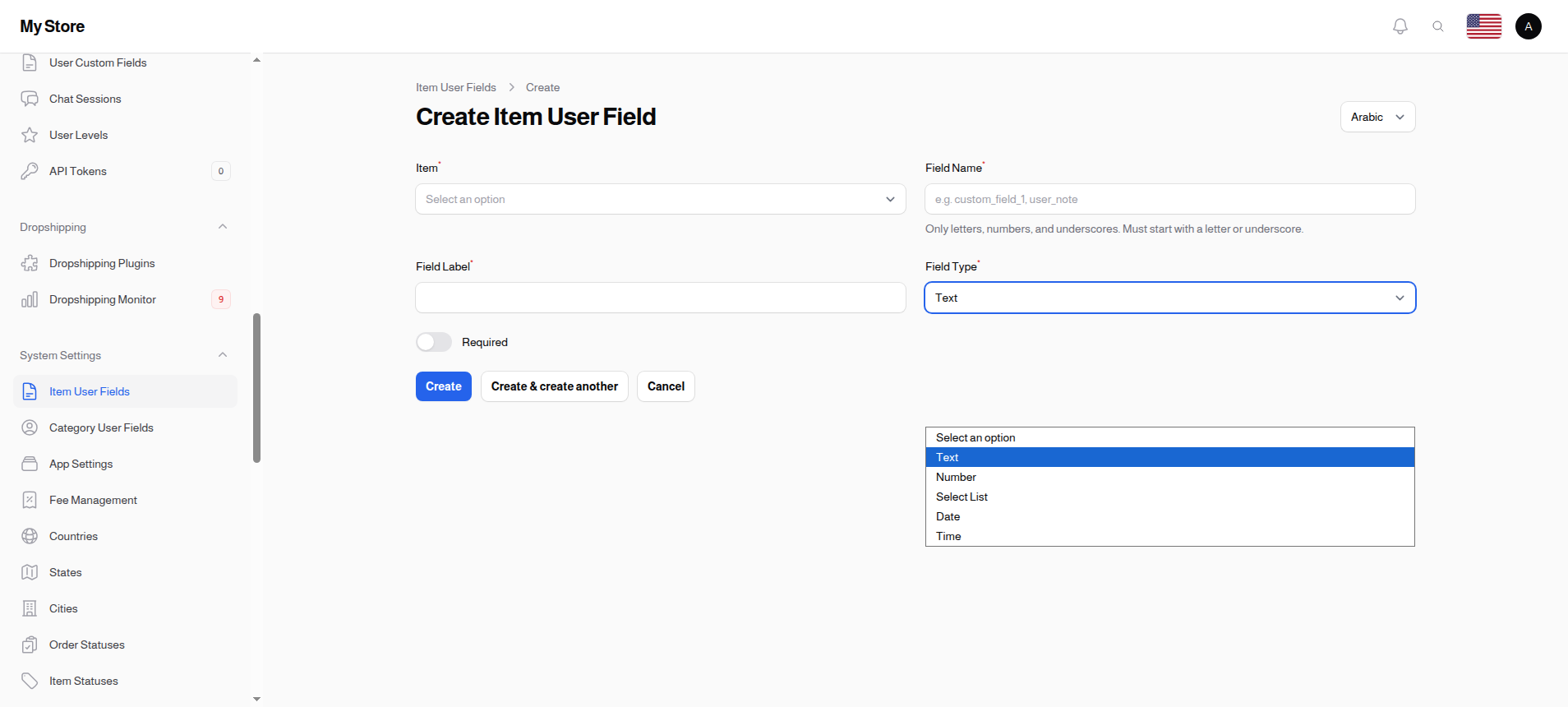Click the Item User Fields document icon
Screen dimensions: 1568x707
pyautogui.click(x=30, y=391)
